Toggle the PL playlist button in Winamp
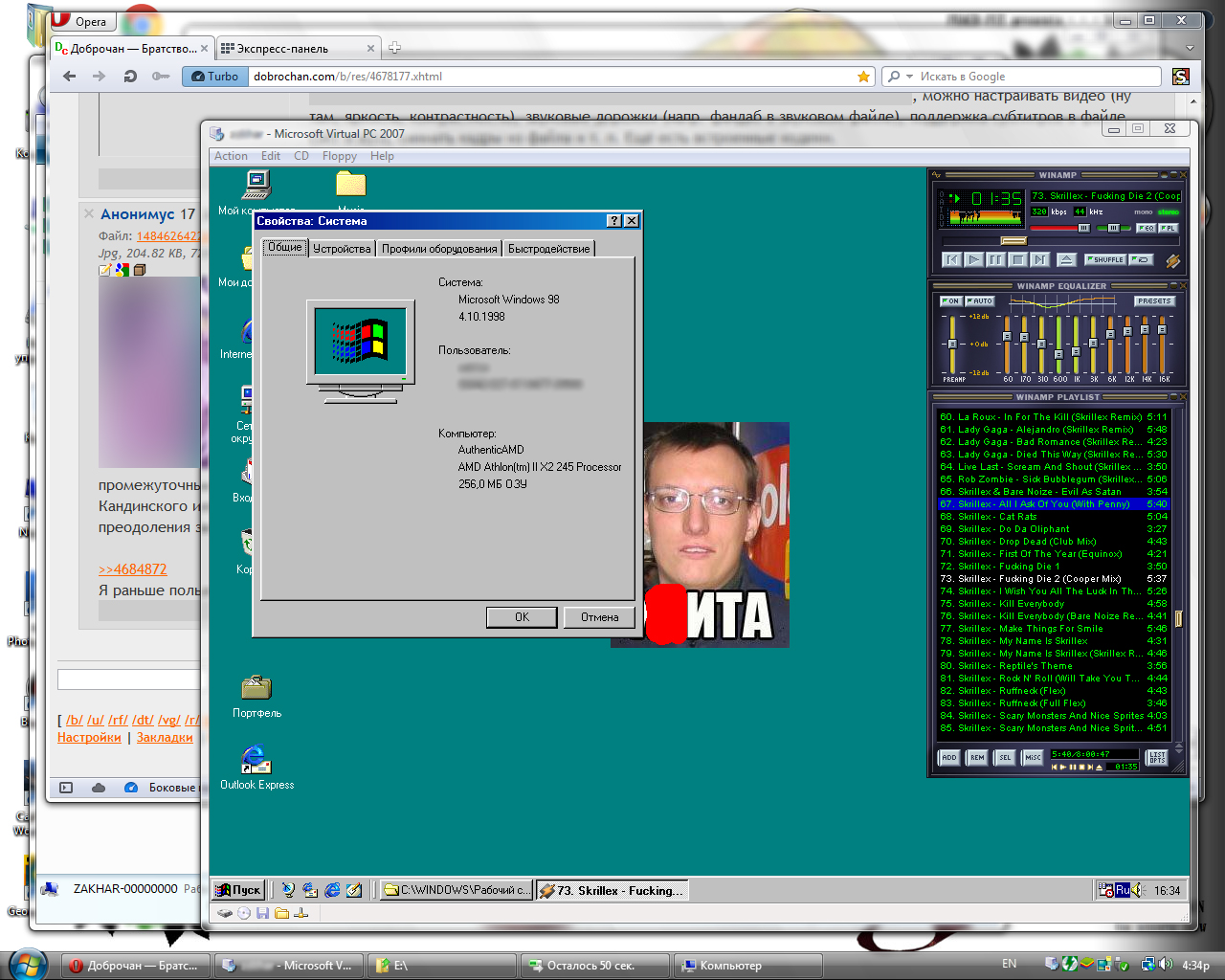This screenshot has width=1225, height=980. 1168,228
